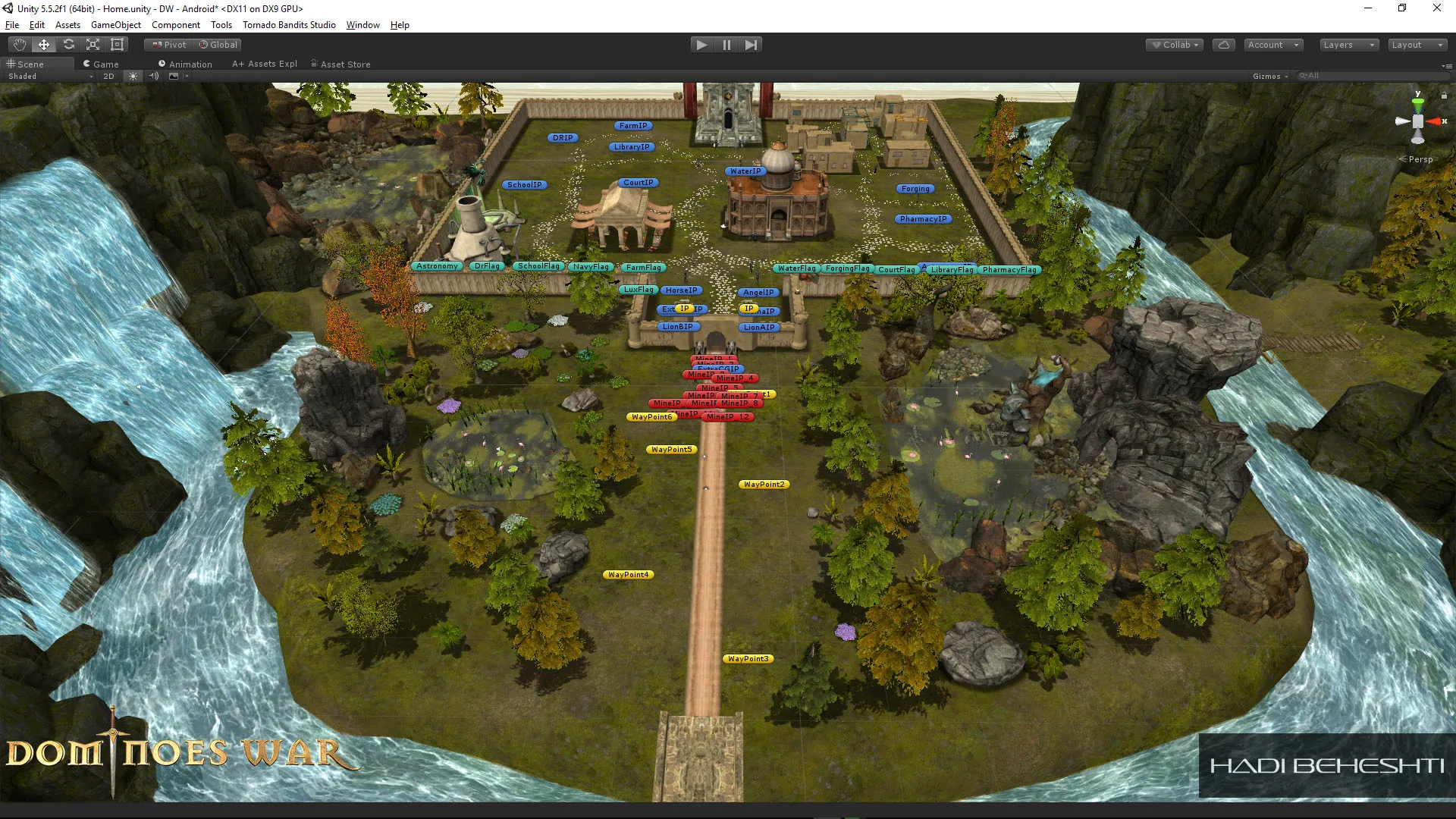Image resolution: width=1456 pixels, height=819 pixels.
Task: Switch to the Game tab
Action: click(102, 64)
